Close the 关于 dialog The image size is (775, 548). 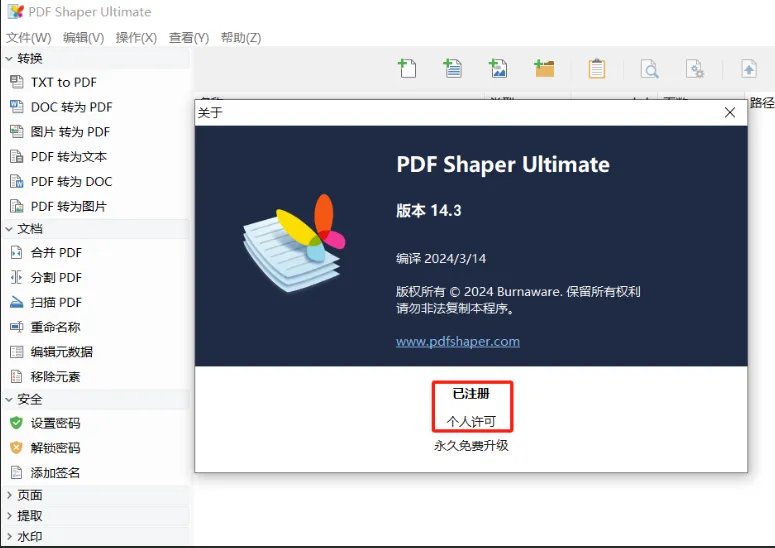[730, 113]
